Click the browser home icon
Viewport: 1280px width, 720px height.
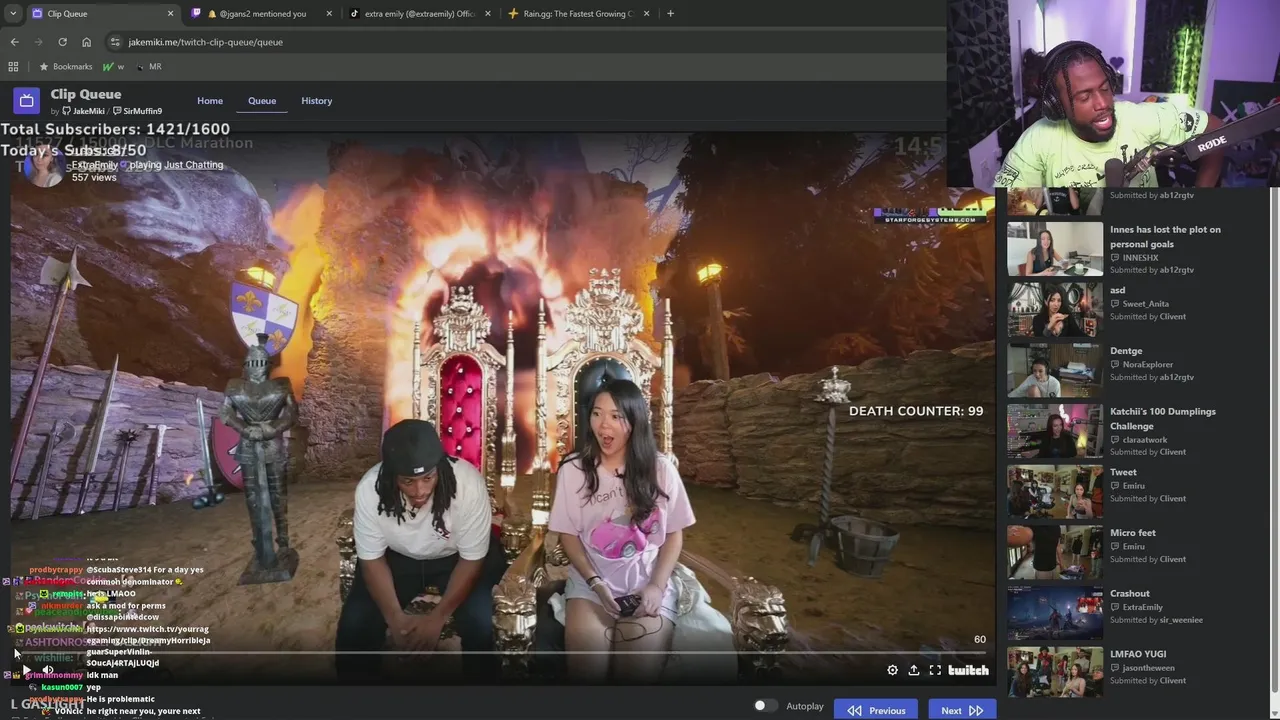pyautogui.click(x=86, y=42)
